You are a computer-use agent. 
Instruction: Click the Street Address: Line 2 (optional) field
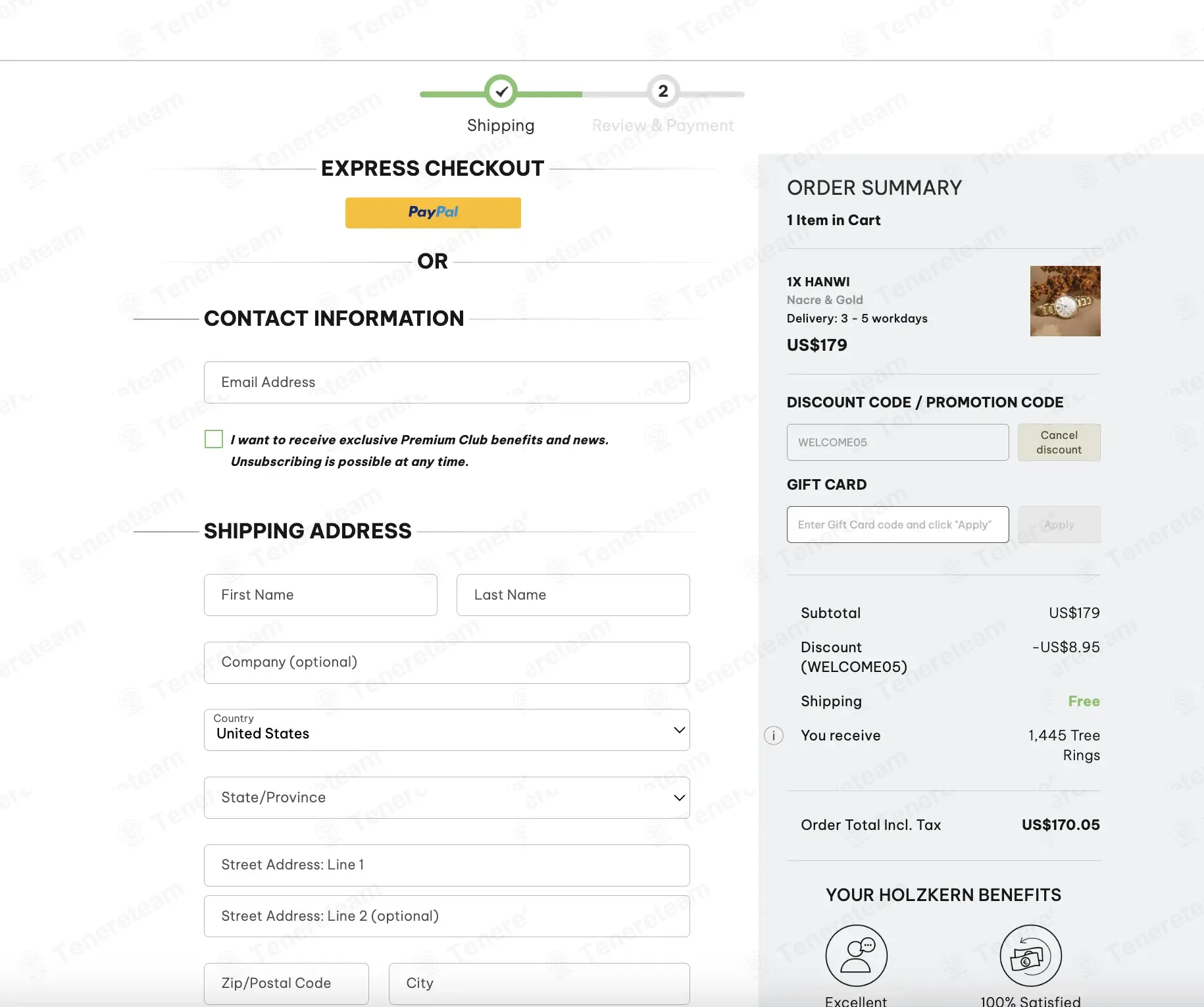447,916
